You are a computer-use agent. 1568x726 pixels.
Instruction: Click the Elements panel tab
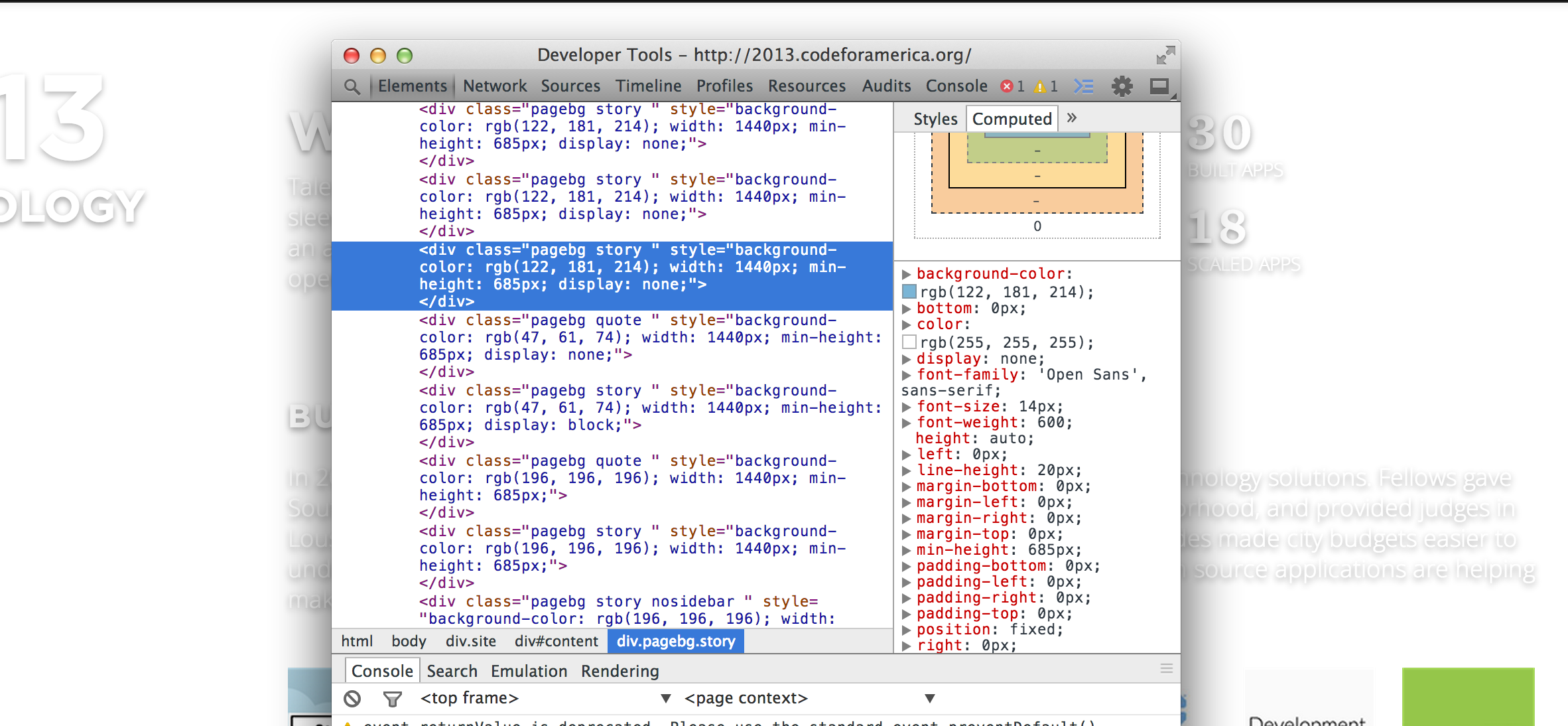pos(414,85)
